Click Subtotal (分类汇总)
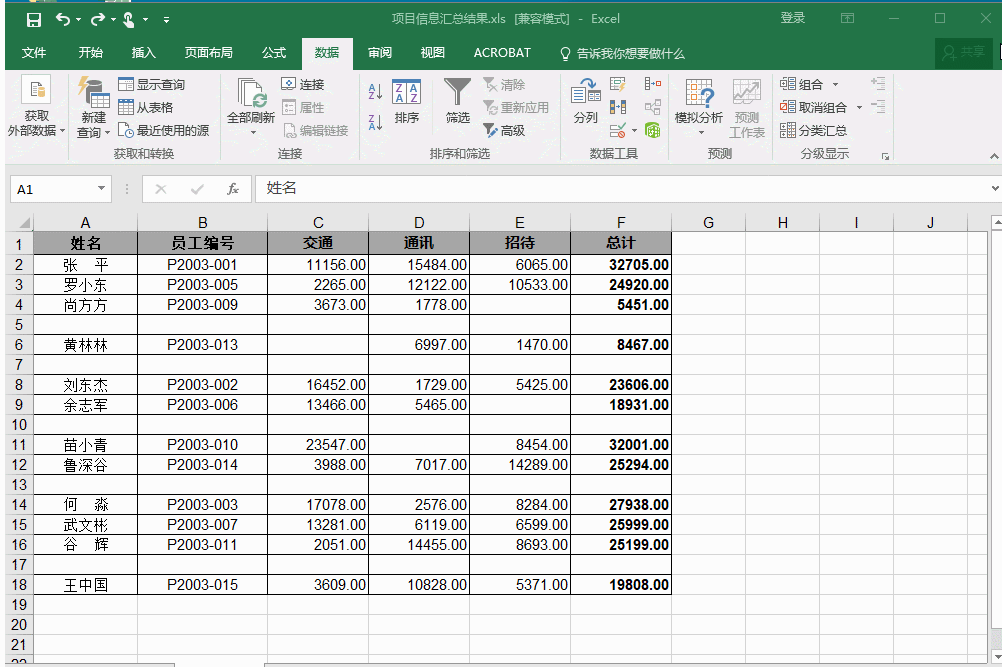1002x667 pixels. coord(813,130)
